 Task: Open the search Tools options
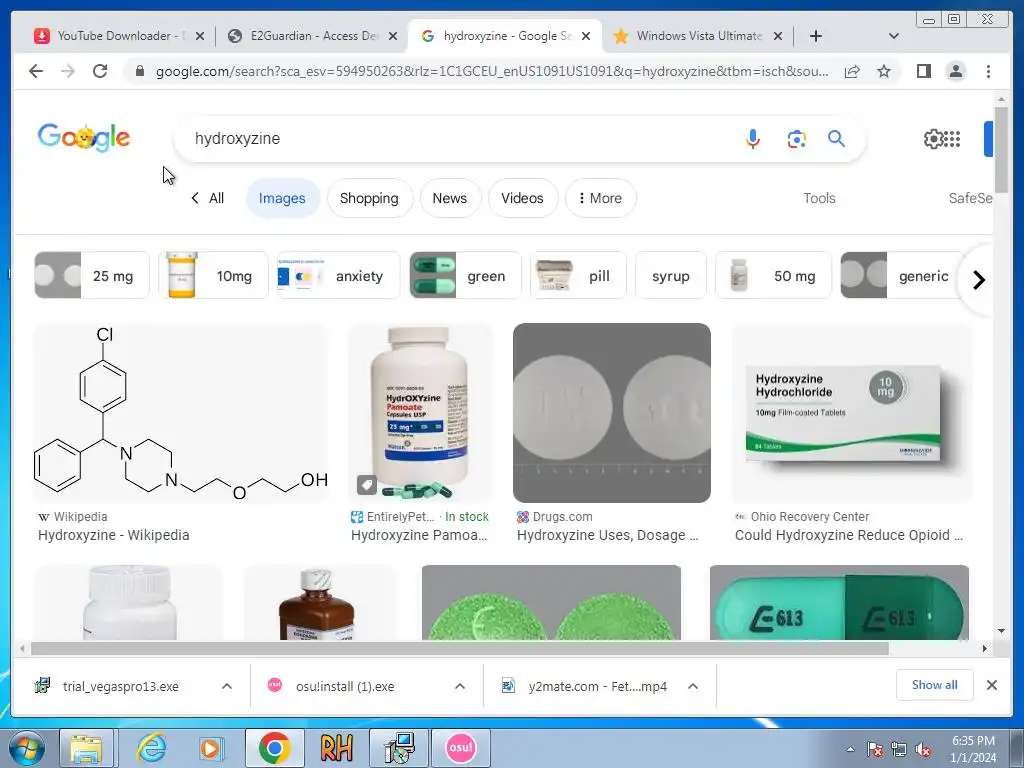point(819,198)
